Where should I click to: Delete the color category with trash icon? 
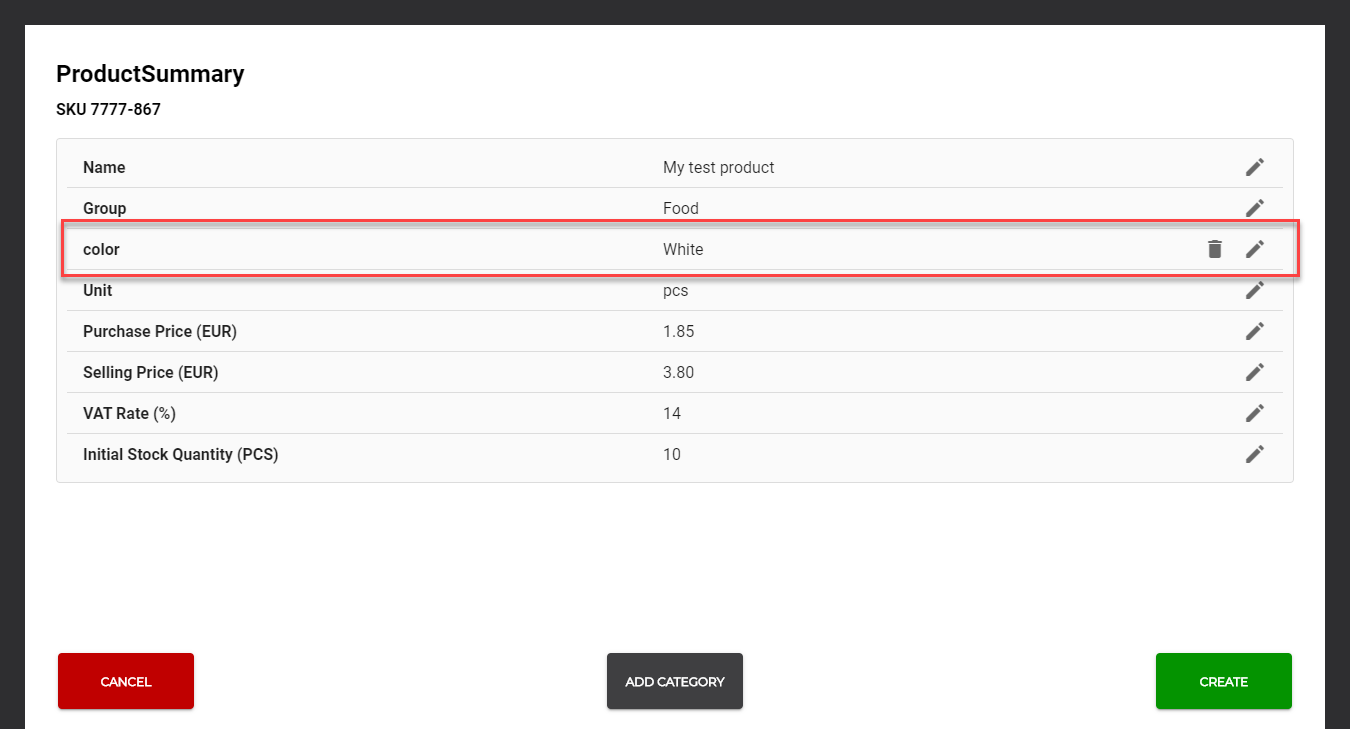pos(1214,249)
